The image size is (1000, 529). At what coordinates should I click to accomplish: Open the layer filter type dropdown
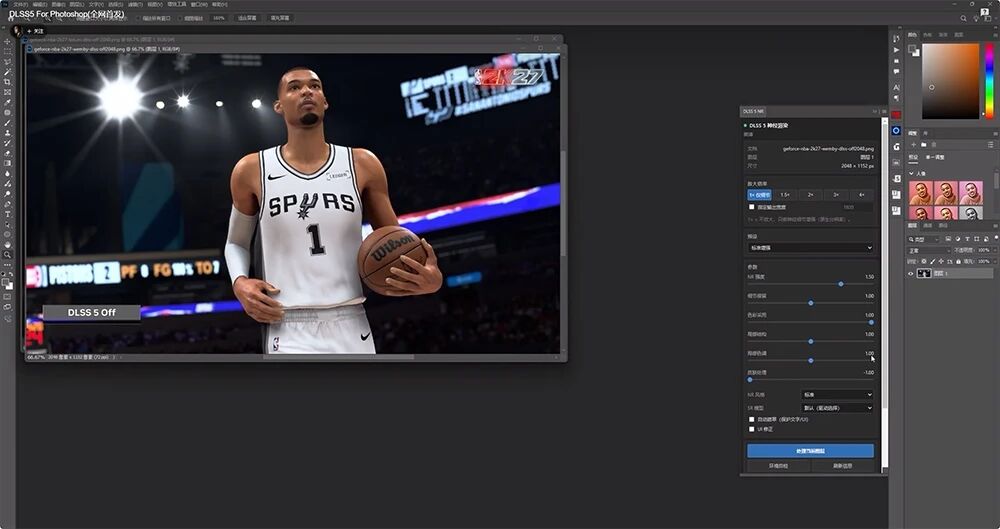(x=924, y=239)
